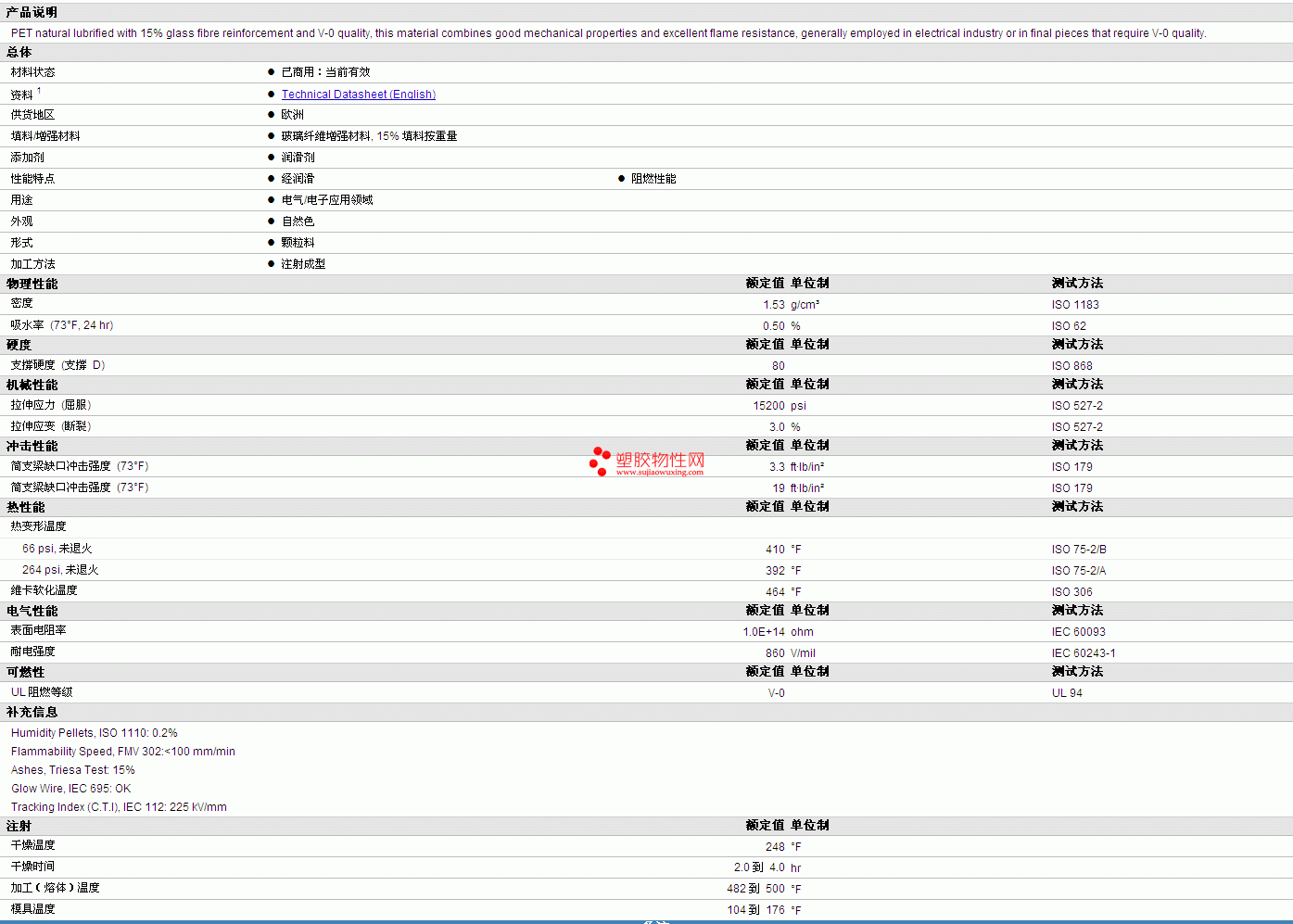Click the 热性能 section header
Screen dimensions: 1293x924
(26, 507)
